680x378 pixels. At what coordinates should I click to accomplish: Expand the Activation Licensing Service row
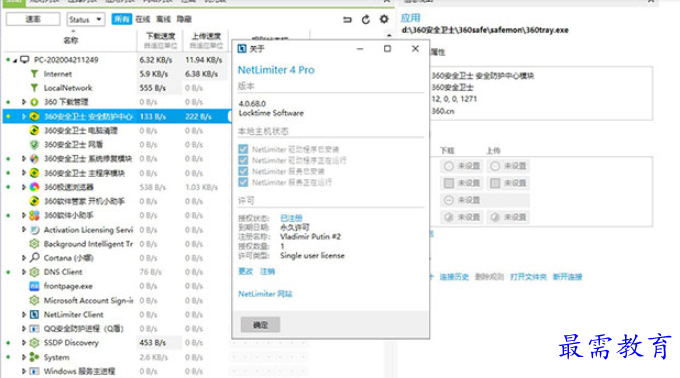(24, 229)
